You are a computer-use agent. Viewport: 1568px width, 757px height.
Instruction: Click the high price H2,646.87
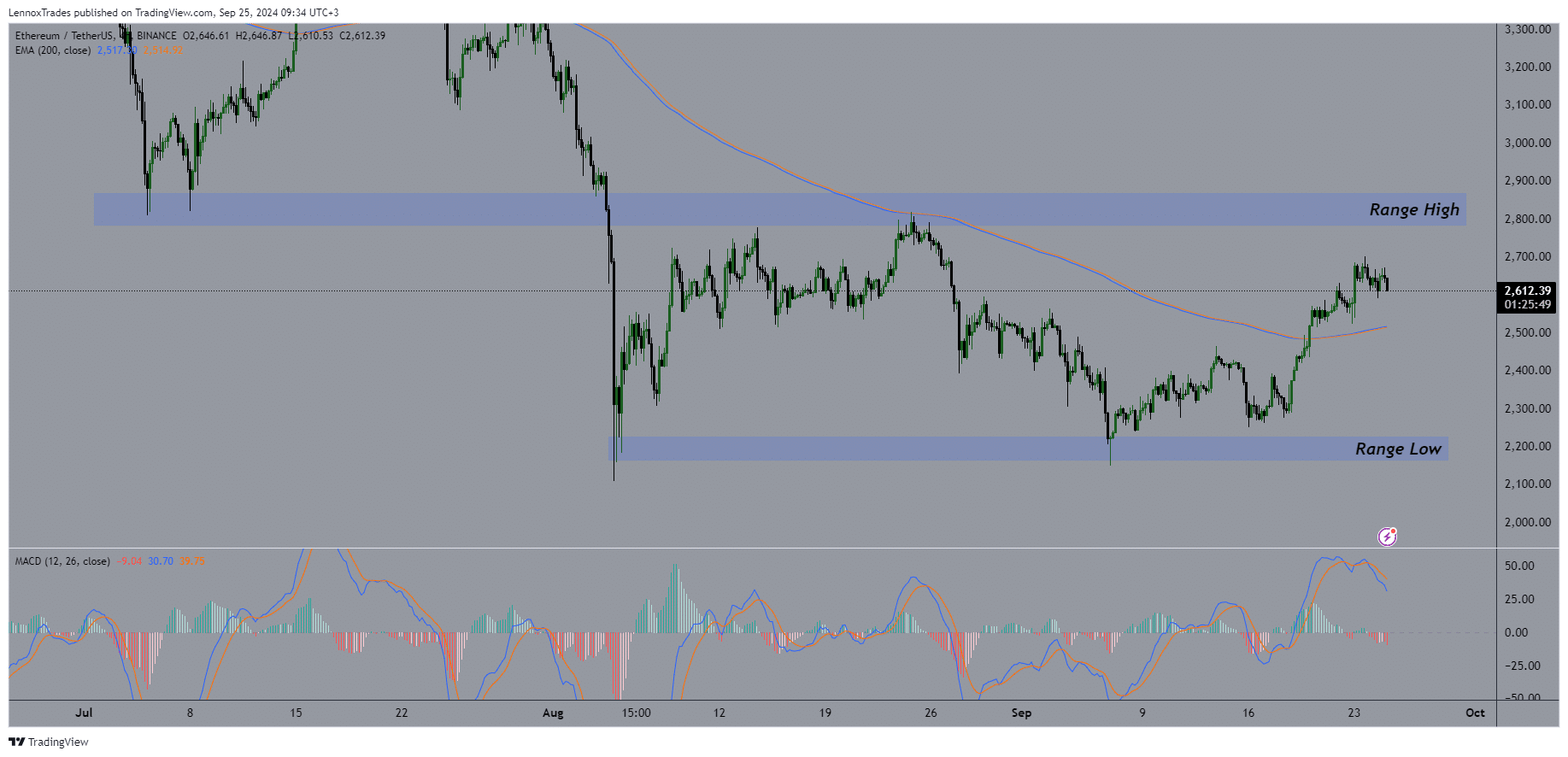(258, 36)
